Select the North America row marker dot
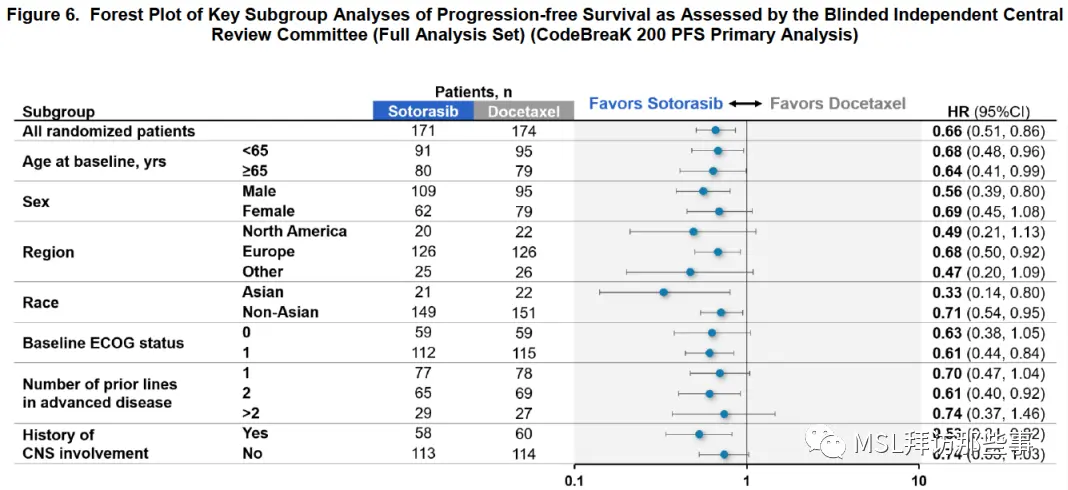 click(x=693, y=231)
